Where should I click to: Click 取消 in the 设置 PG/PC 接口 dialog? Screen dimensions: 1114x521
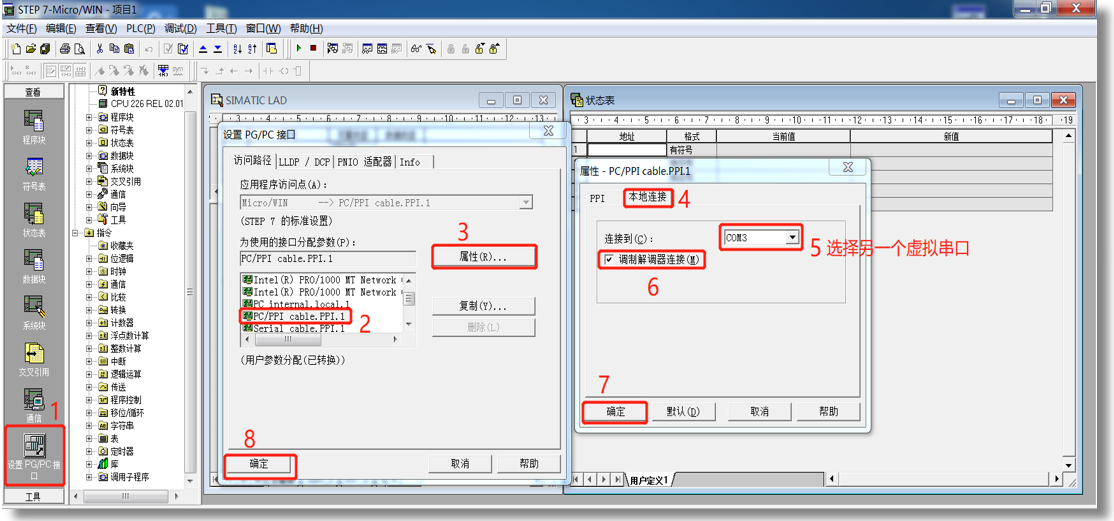coord(460,463)
